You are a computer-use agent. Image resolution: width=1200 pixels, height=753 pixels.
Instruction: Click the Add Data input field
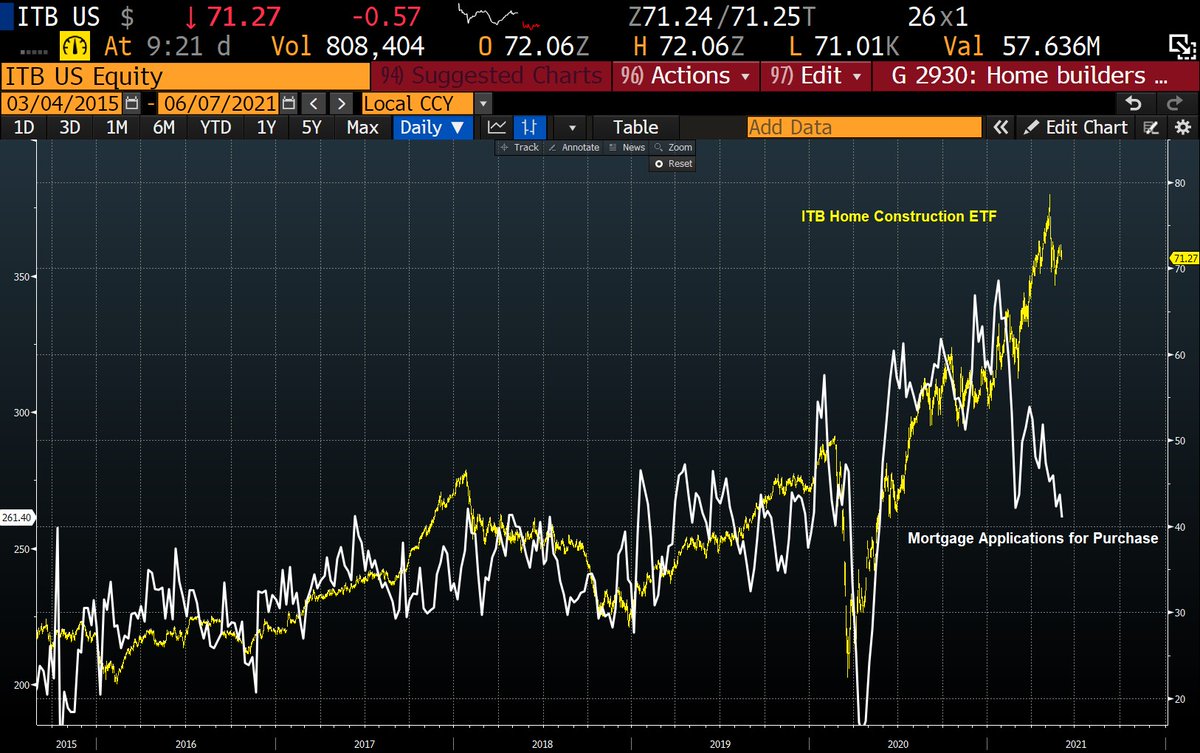click(865, 127)
